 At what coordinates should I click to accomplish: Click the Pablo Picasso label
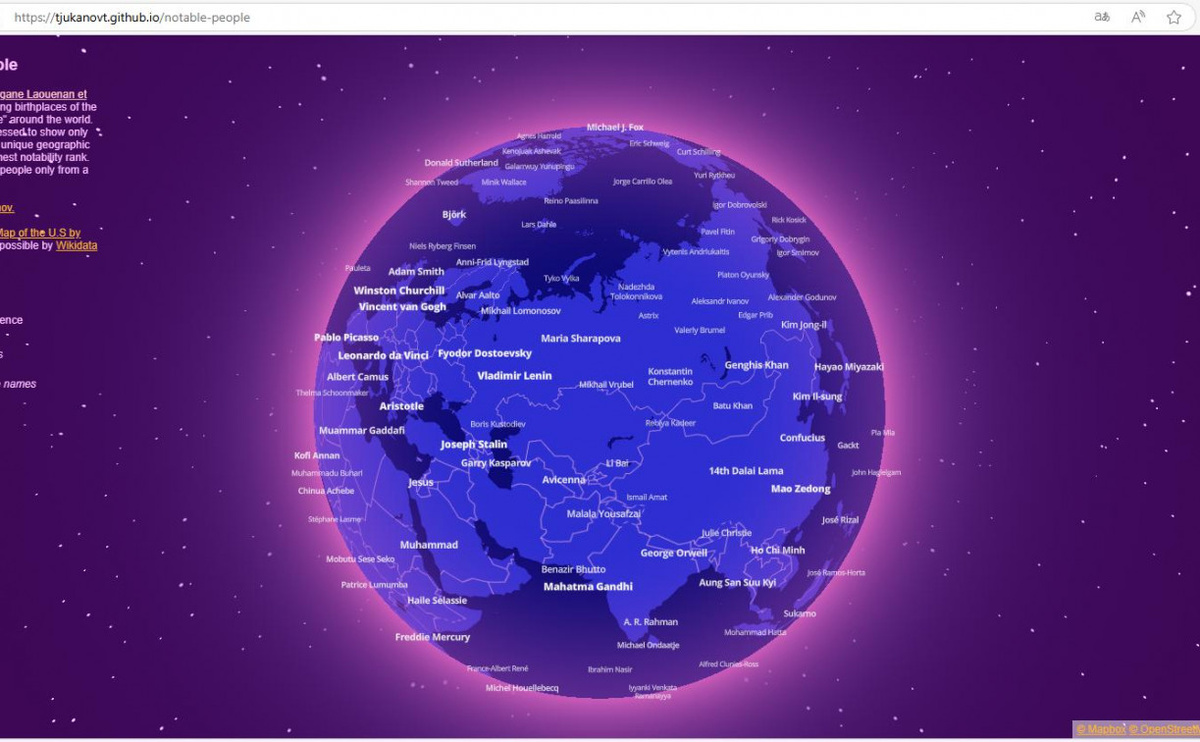[346, 337]
